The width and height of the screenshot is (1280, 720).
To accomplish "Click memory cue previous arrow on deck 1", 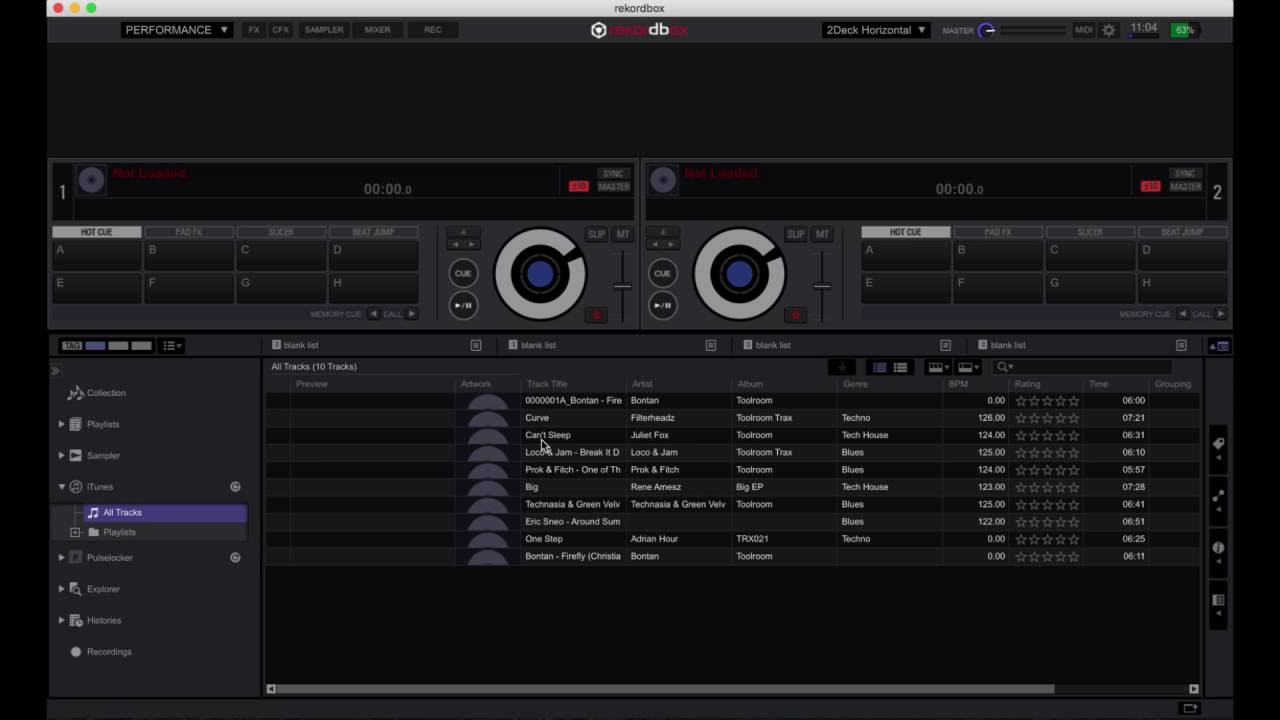I will [373, 314].
